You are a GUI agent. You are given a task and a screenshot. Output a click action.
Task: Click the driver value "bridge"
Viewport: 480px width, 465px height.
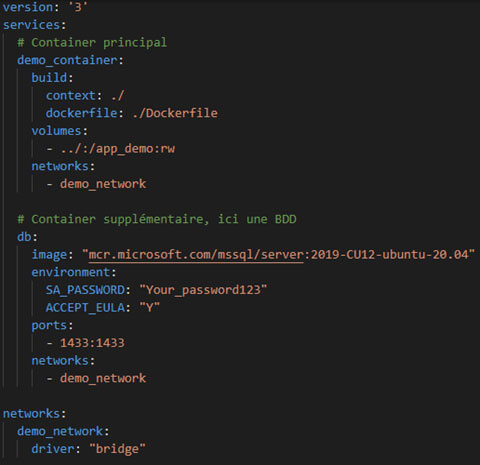tap(118, 449)
